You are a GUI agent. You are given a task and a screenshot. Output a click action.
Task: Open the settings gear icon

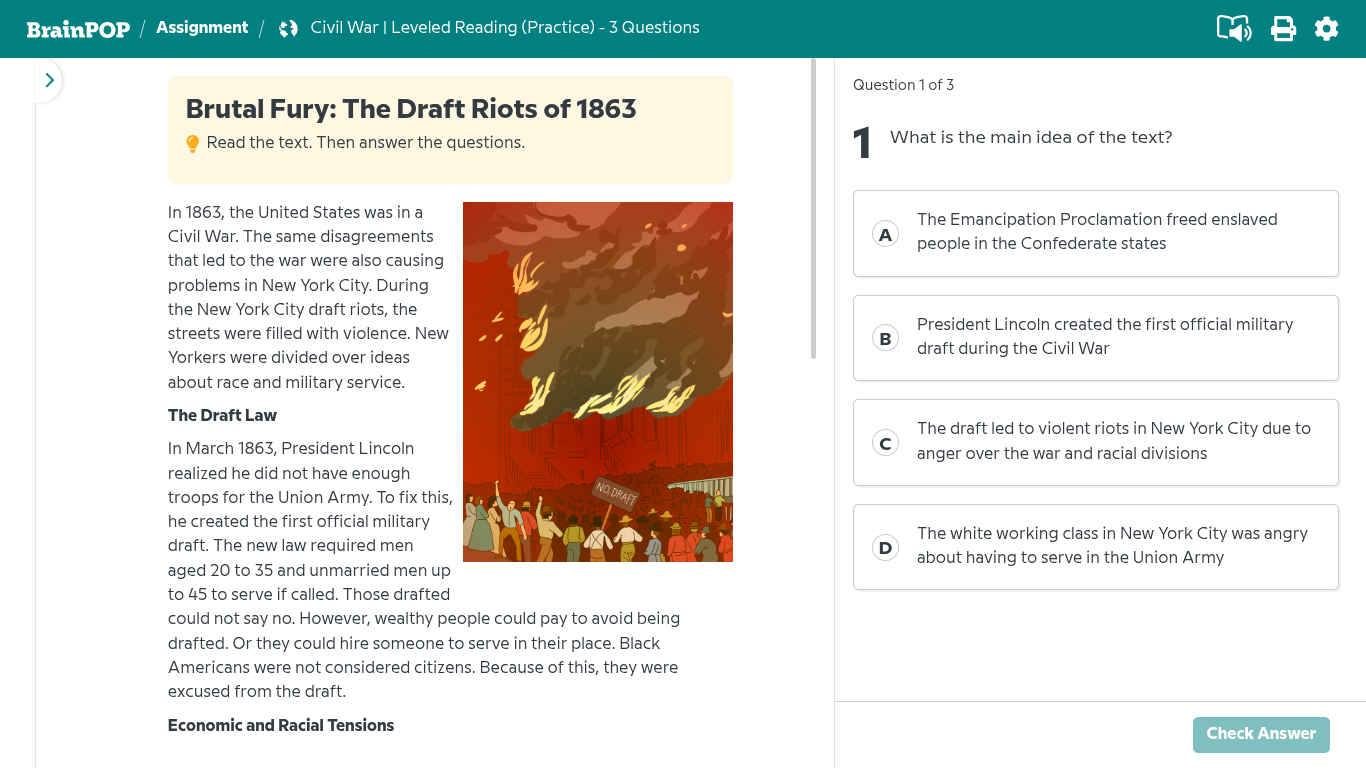(x=1326, y=28)
